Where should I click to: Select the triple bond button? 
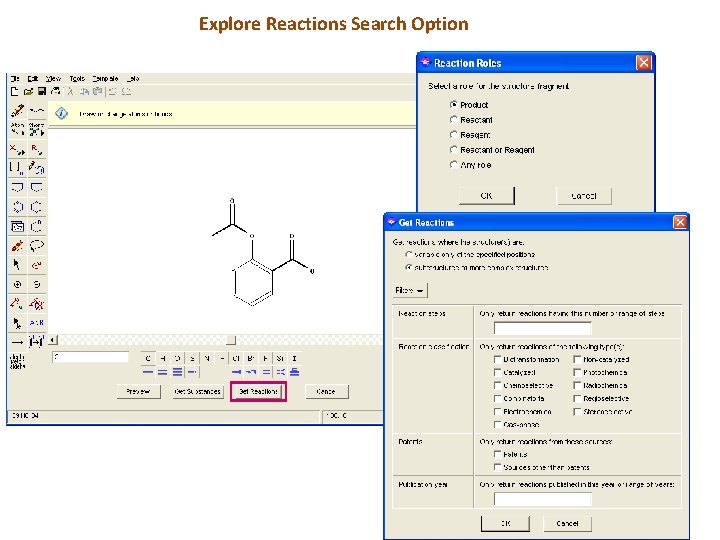click(x=177, y=372)
